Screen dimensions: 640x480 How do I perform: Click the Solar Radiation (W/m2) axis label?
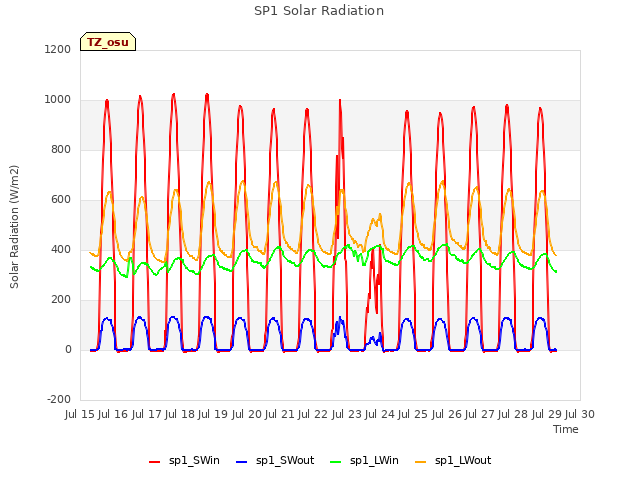click(14, 227)
